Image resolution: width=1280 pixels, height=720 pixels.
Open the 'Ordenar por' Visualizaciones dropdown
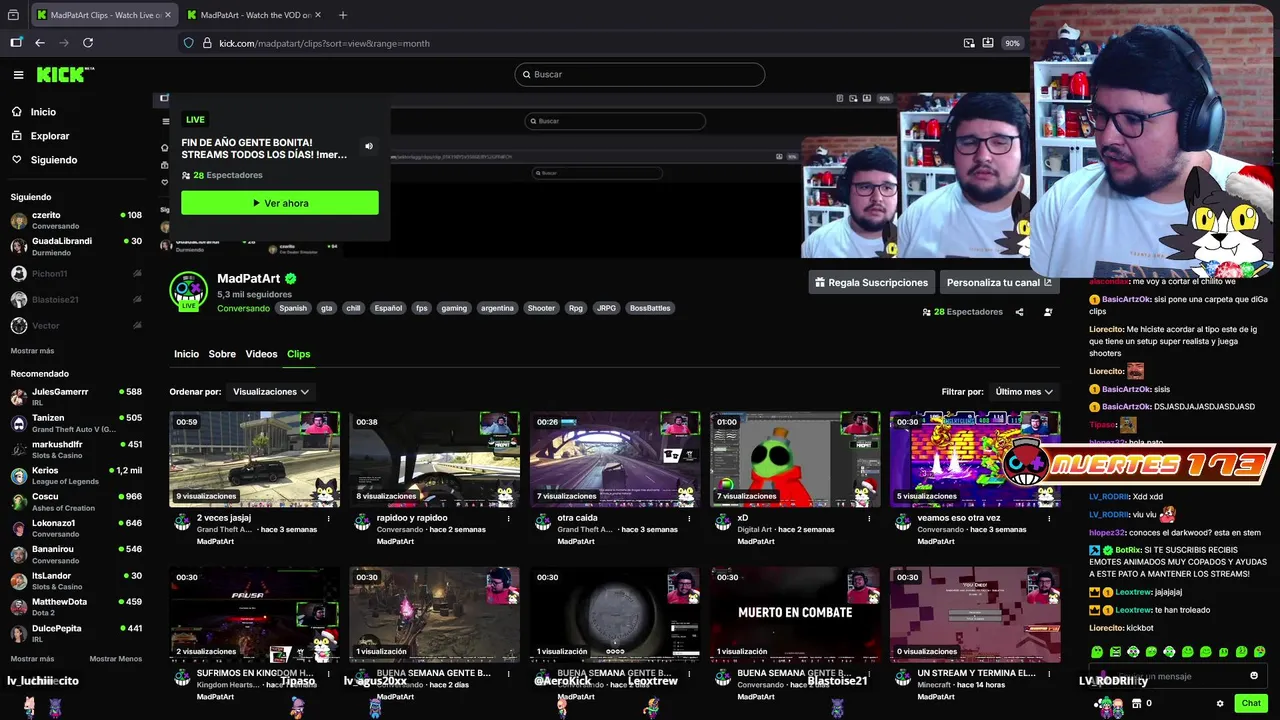(270, 392)
